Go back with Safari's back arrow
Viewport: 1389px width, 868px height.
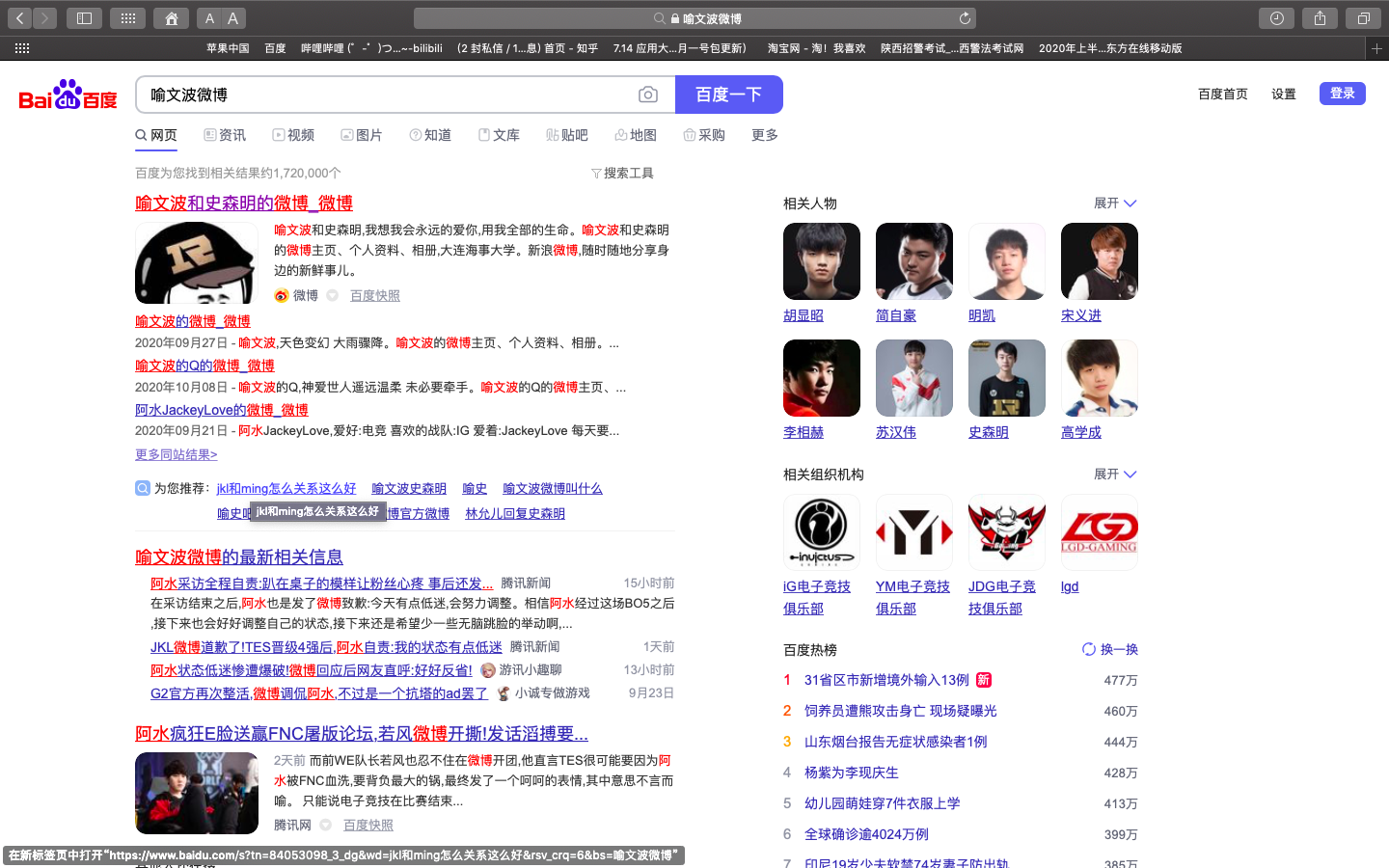[20, 18]
